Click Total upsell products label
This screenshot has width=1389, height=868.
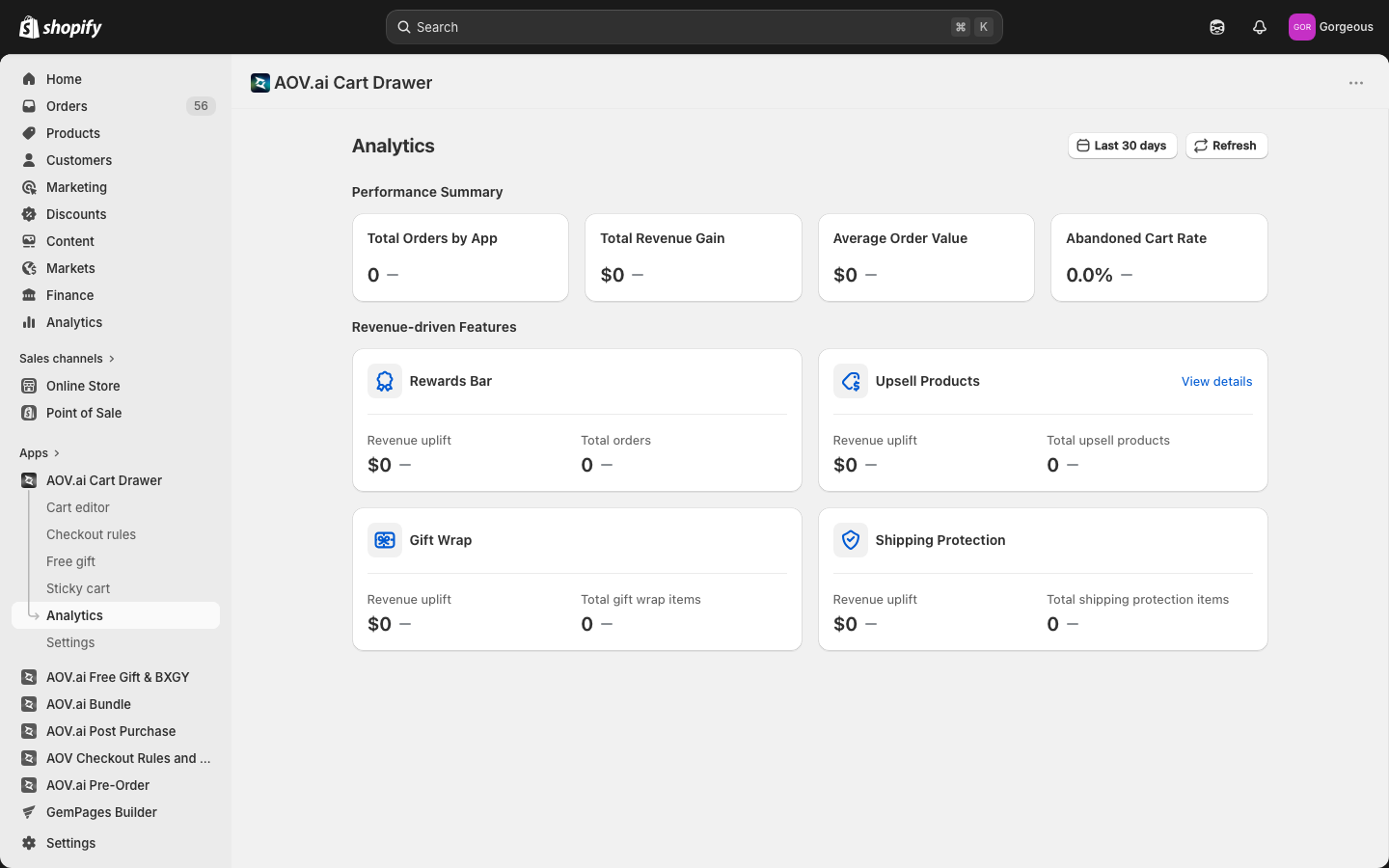pos(1108,440)
